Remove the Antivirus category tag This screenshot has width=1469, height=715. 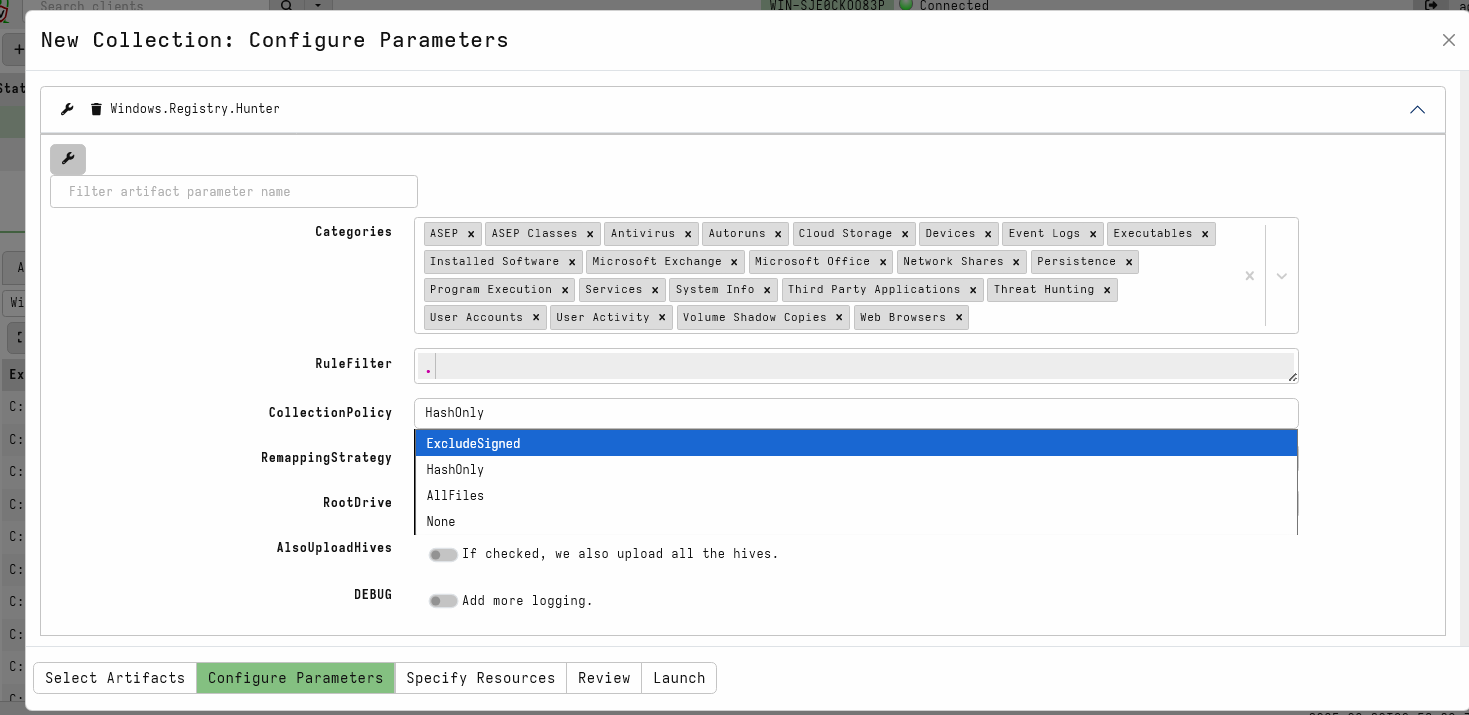tap(688, 234)
